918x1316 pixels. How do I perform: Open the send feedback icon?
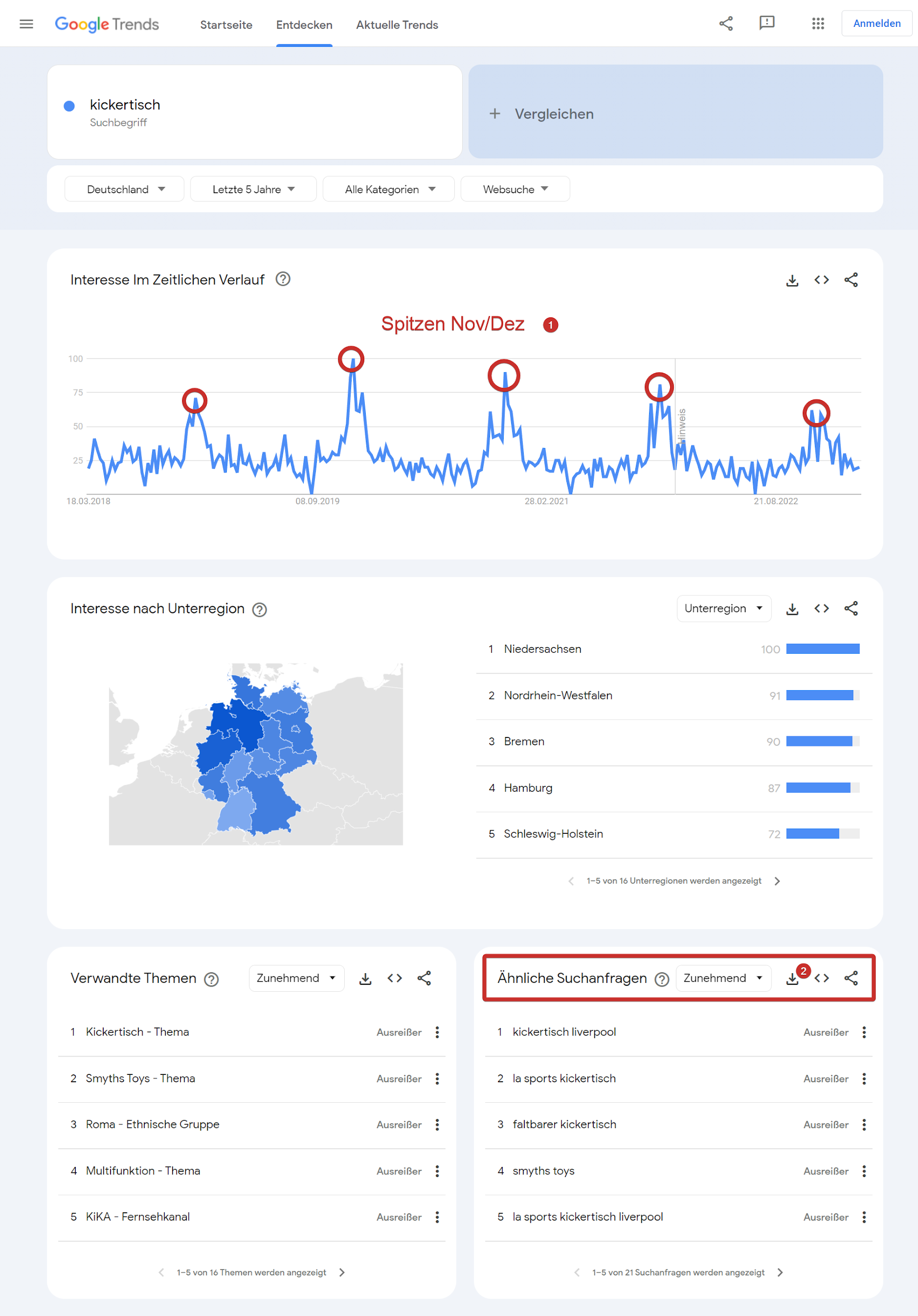(767, 24)
